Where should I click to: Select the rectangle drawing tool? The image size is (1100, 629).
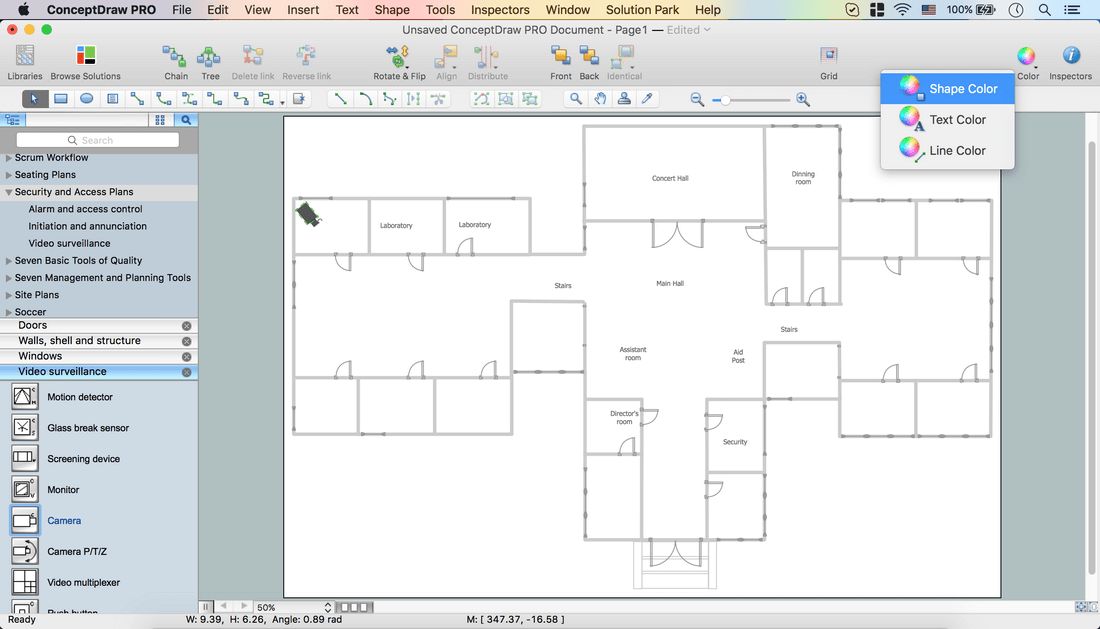[x=61, y=99]
